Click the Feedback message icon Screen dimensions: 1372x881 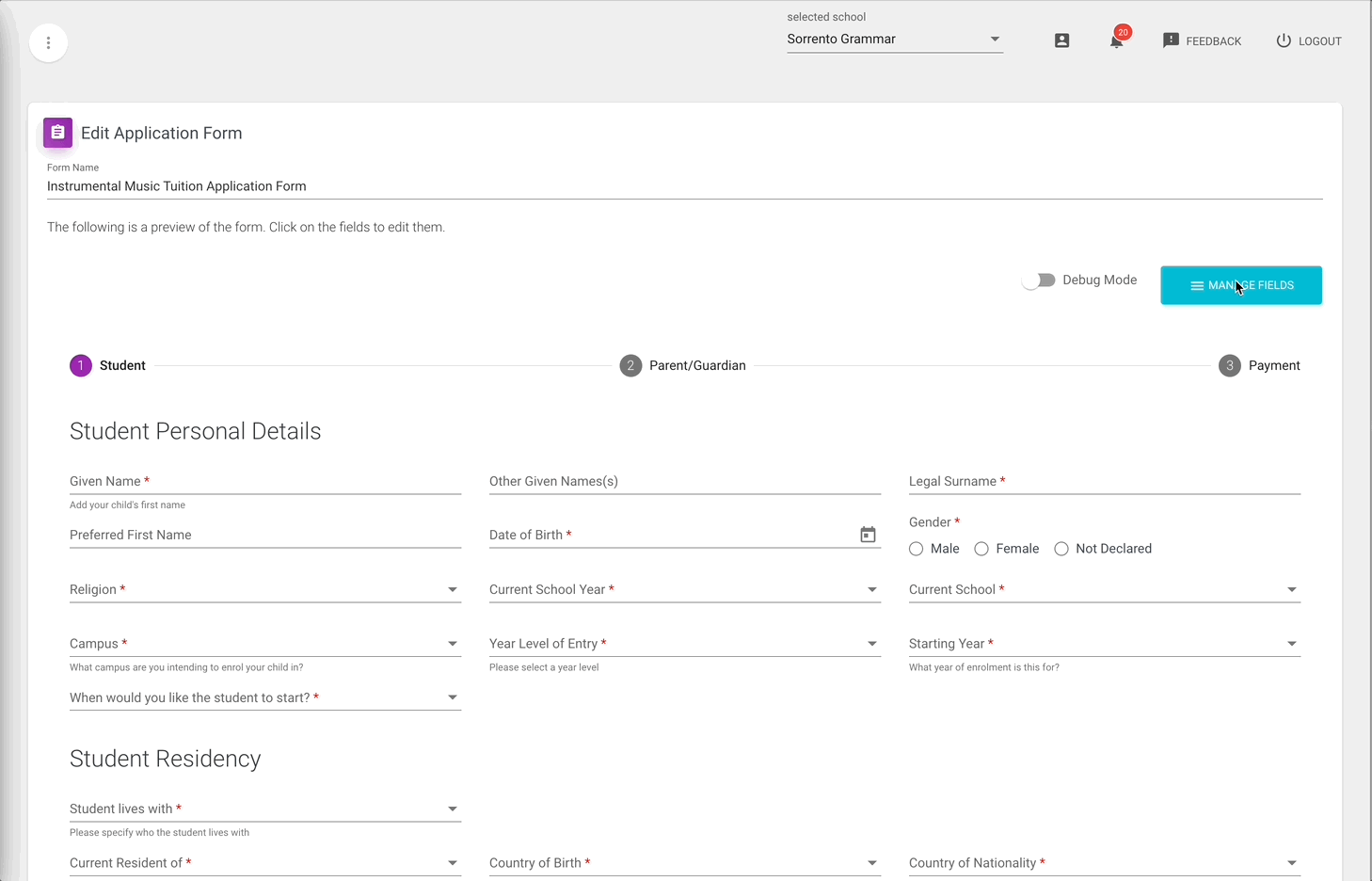tap(1171, 40)
